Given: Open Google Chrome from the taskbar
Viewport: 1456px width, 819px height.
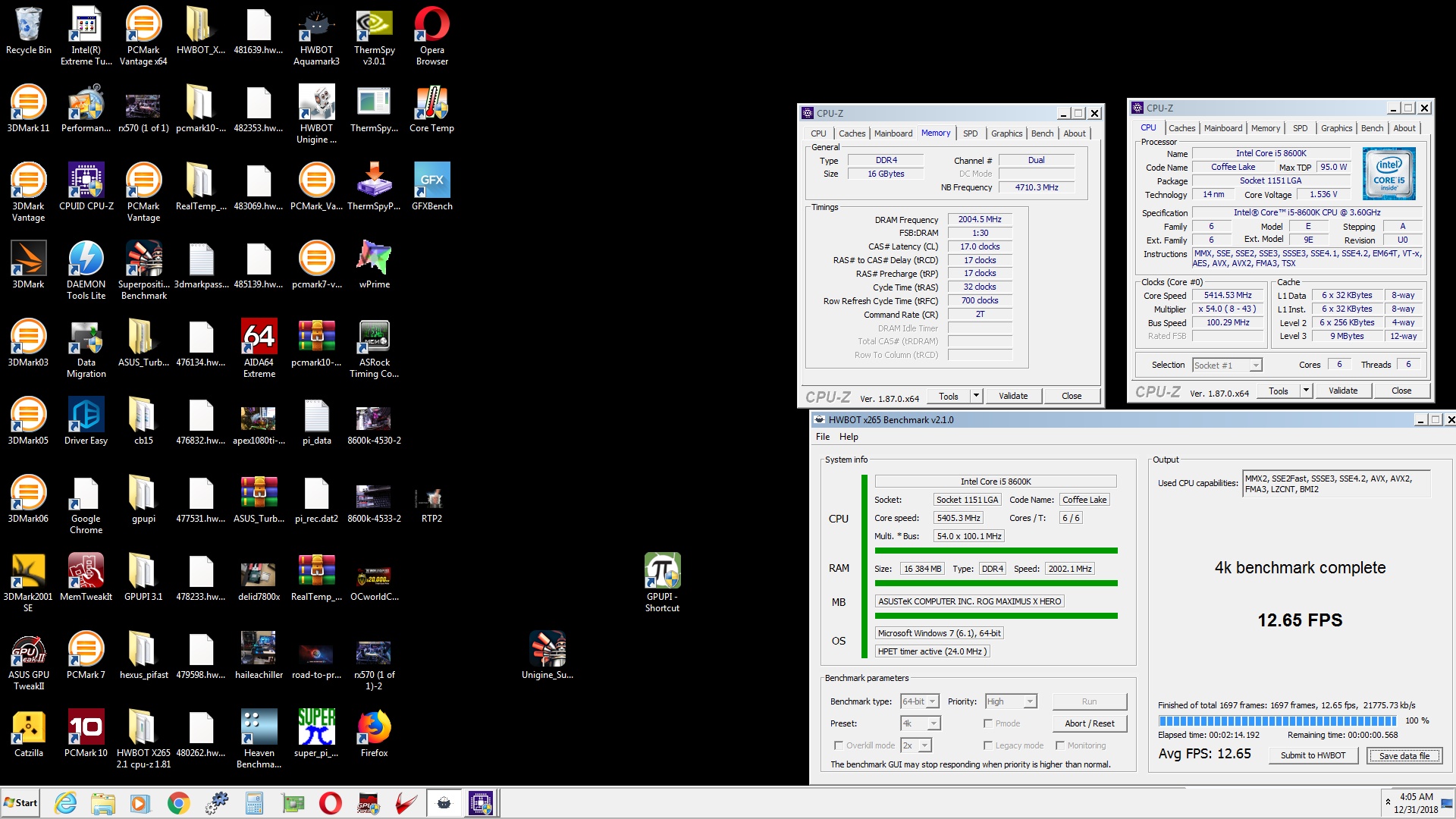Looking at the screenshot, I should click(179, 803).
